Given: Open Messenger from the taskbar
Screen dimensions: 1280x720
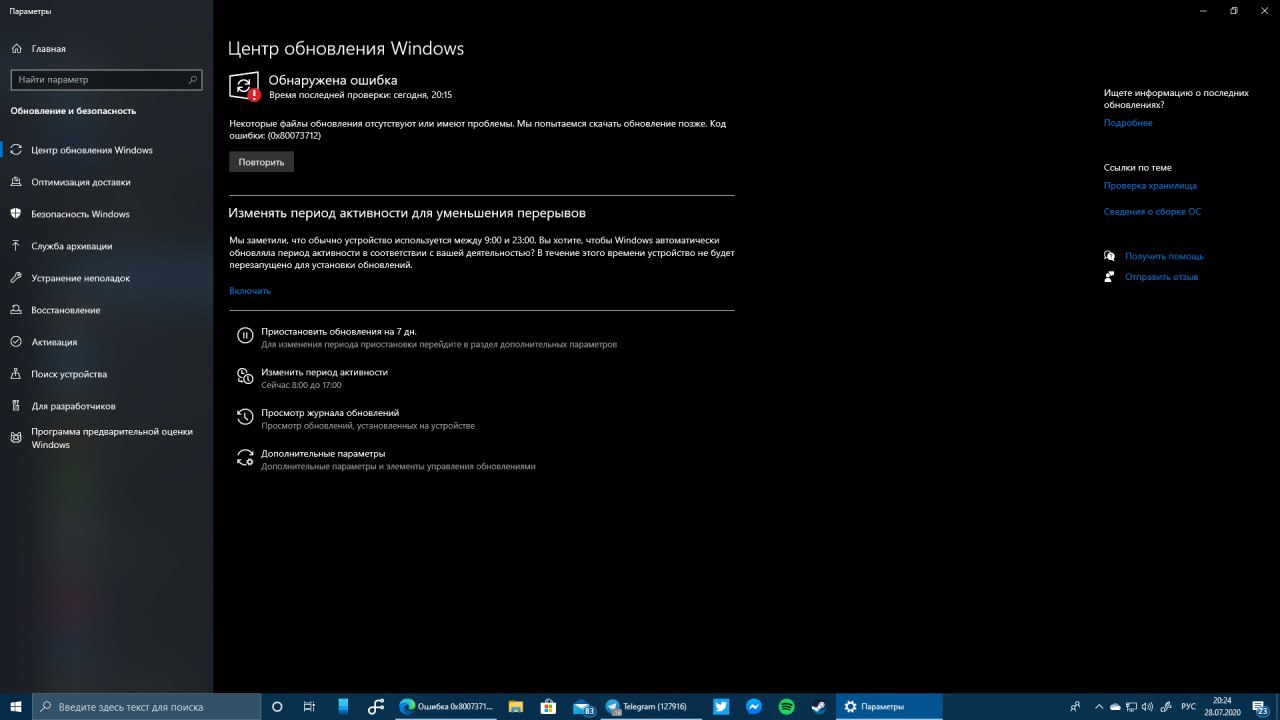Looking at the screenshot, I should point(754,706).
